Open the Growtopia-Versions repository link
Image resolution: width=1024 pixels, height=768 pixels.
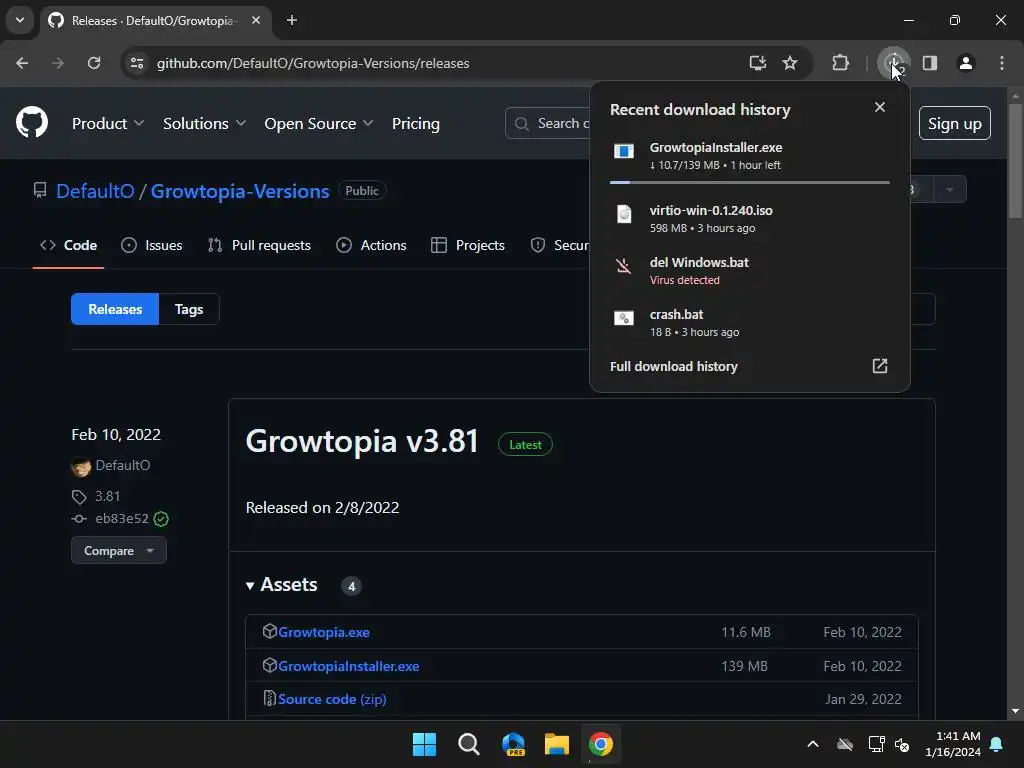(x=240, y=191)
